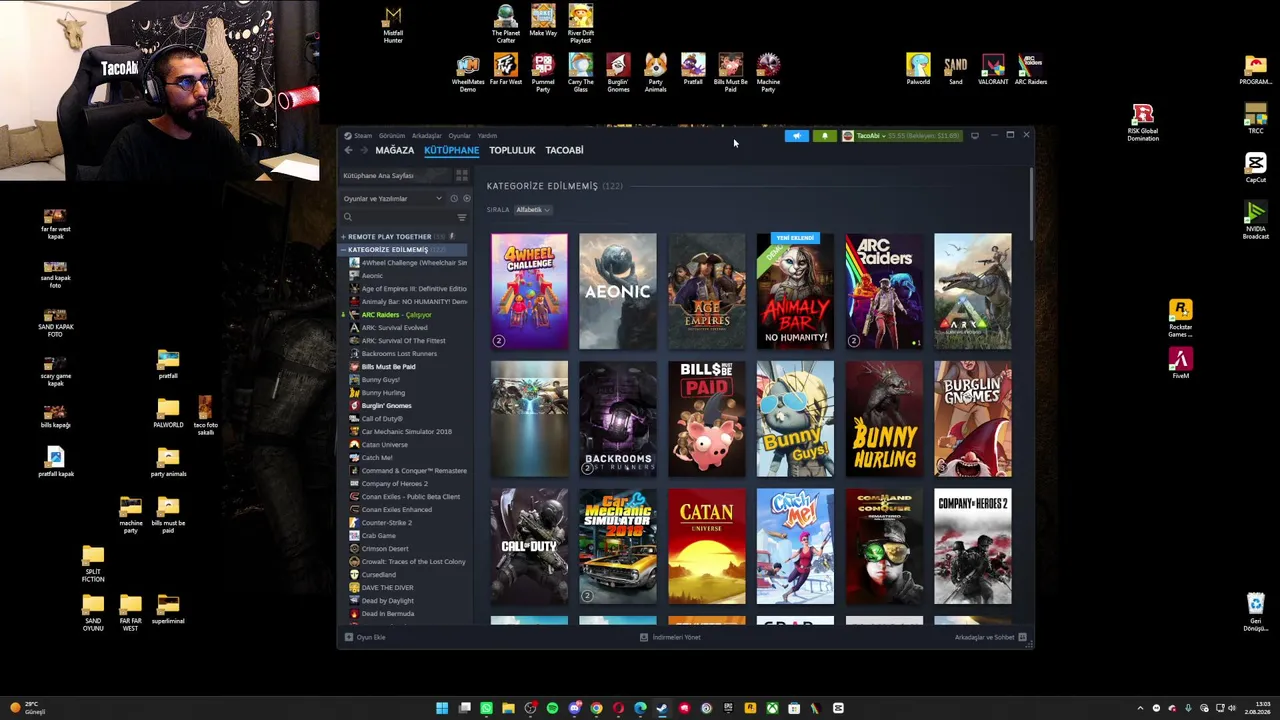Open the Görünüm menu

coord(392,136)
